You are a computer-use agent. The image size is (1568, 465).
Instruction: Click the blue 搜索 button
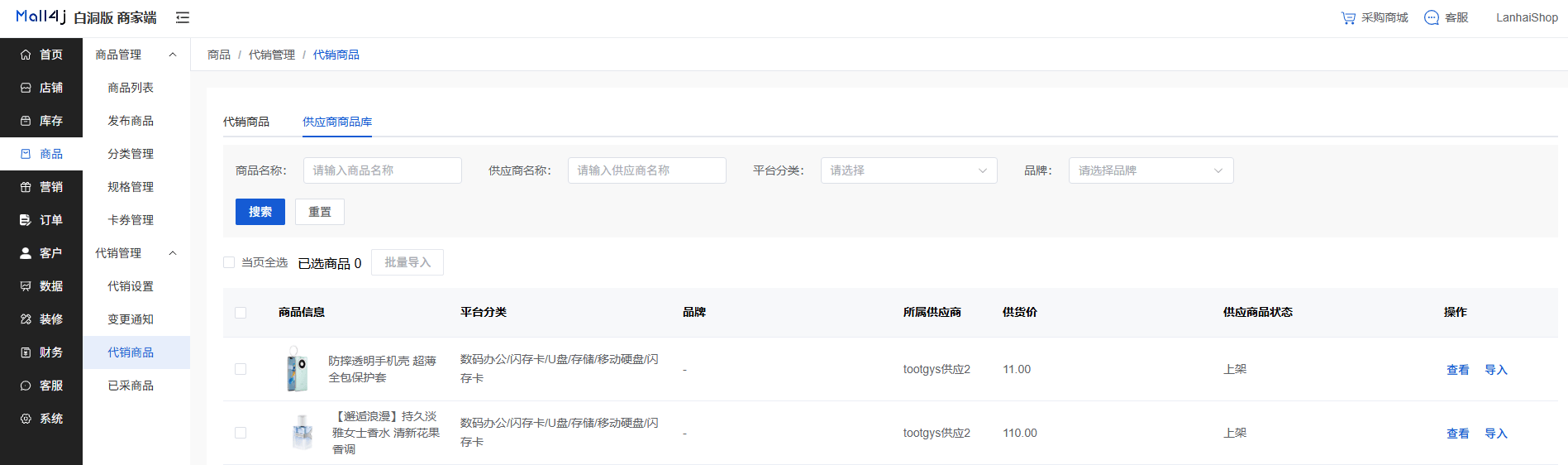pyautogui.click(x=260, y=212)
